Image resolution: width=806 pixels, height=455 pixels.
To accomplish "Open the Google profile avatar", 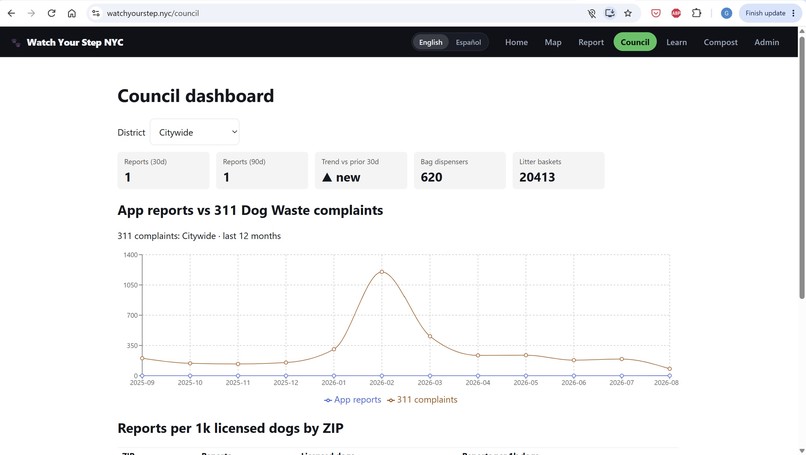I will click(726, 13).
